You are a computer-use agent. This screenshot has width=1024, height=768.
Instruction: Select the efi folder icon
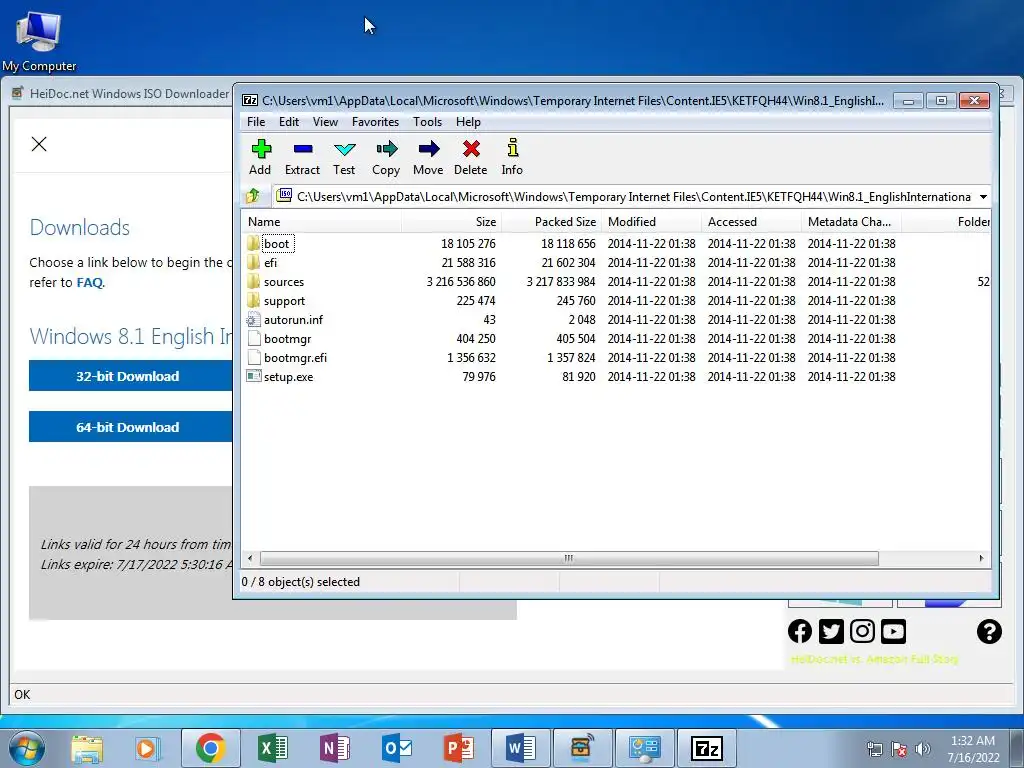(x=253, y=263)
